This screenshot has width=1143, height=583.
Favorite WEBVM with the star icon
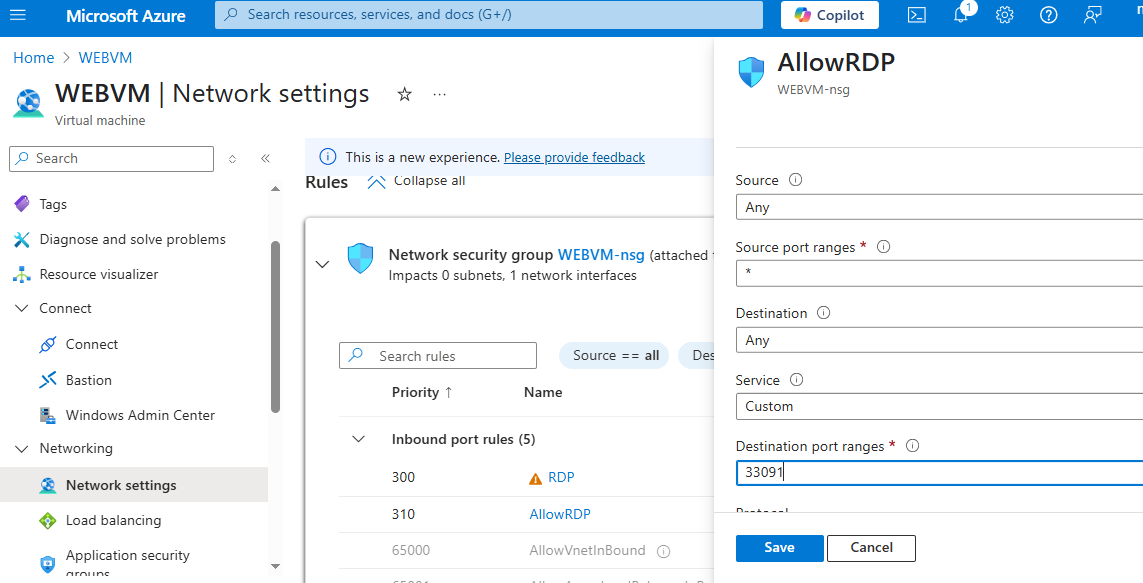(405, 94)
